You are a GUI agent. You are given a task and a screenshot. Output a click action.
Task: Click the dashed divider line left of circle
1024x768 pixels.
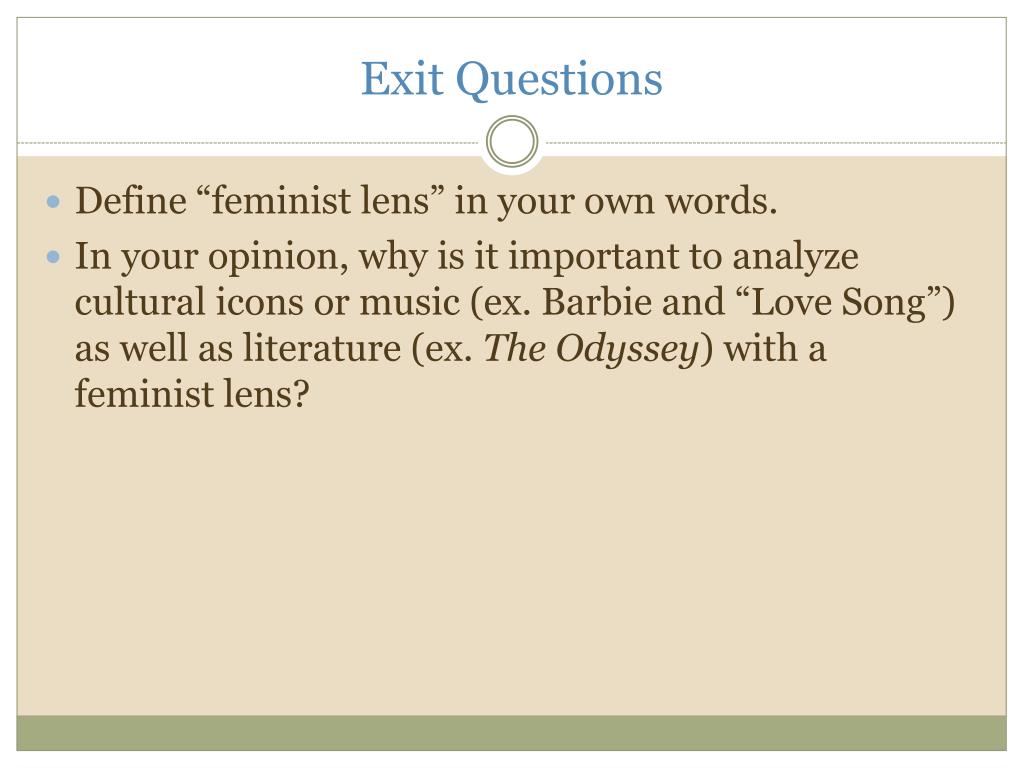[x=248, y=142]
